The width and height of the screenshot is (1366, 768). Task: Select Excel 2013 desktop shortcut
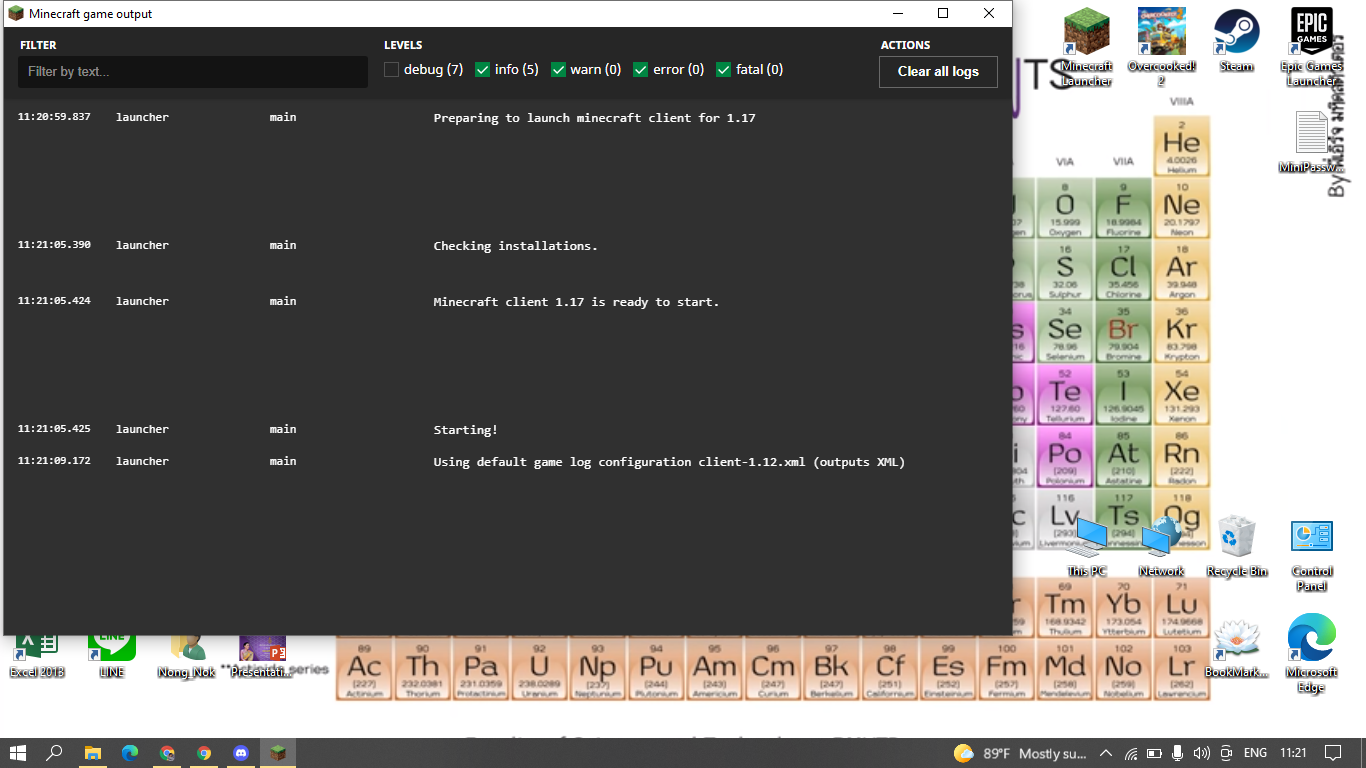[x=37, y=656]
